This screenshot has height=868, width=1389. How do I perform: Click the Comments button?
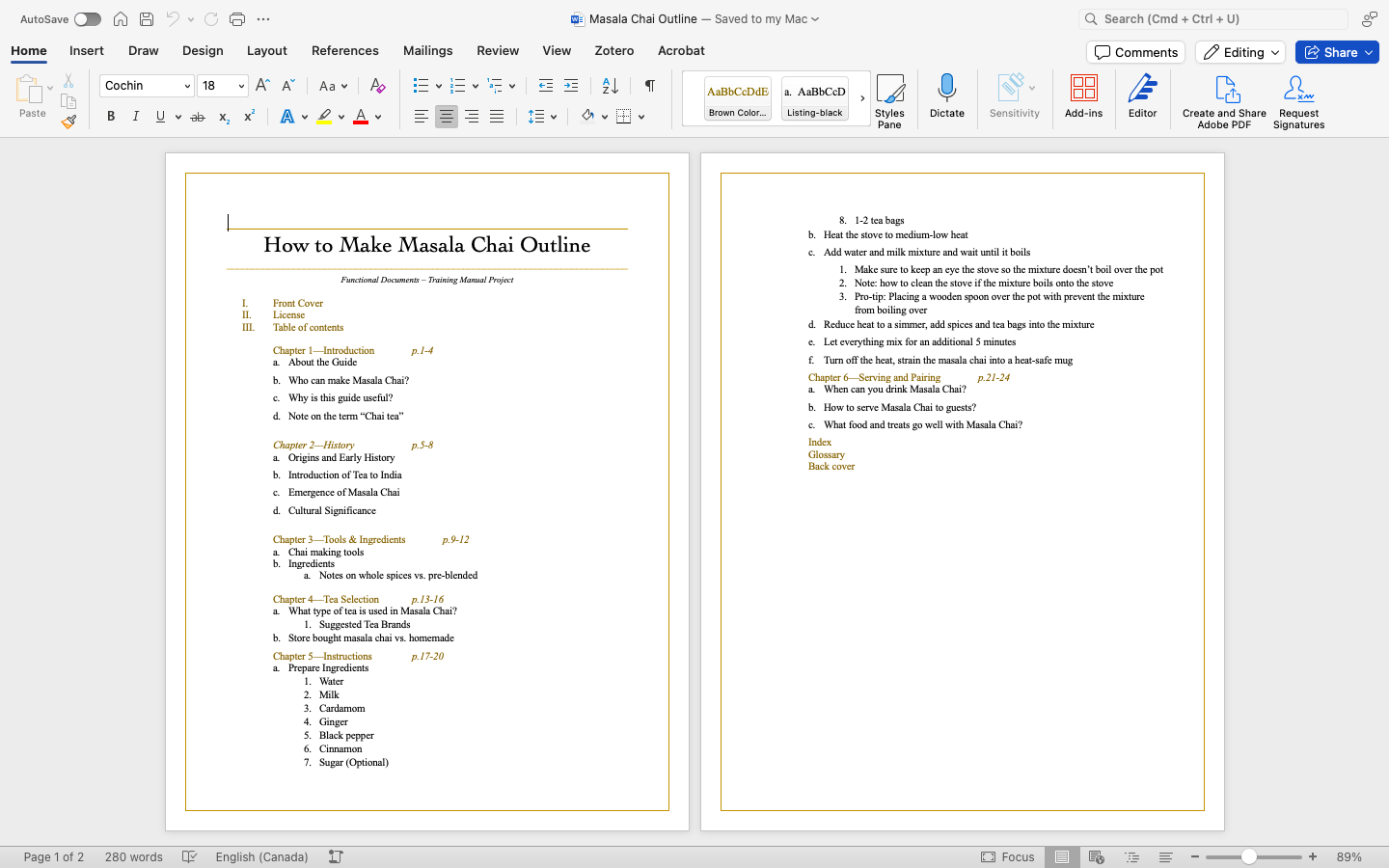(x=1135, y=52)
